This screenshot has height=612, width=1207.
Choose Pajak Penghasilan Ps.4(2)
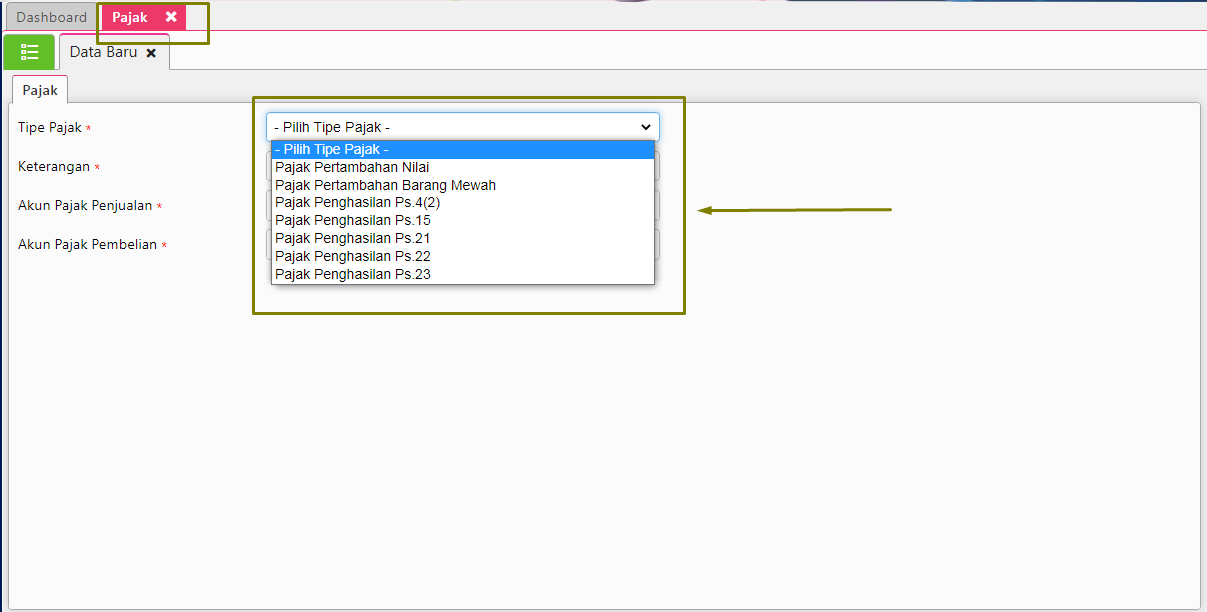[x=357, y=203]
